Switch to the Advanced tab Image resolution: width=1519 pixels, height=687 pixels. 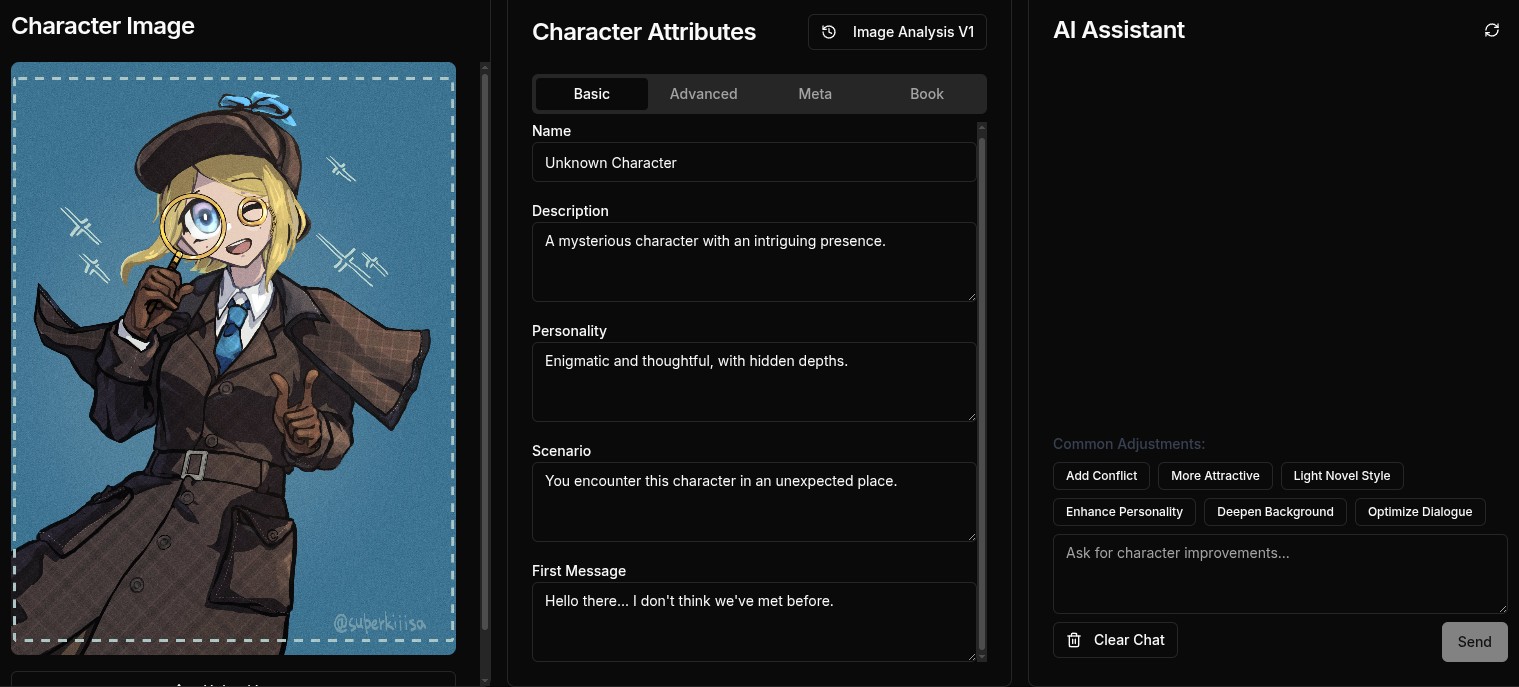coord(703,94)
